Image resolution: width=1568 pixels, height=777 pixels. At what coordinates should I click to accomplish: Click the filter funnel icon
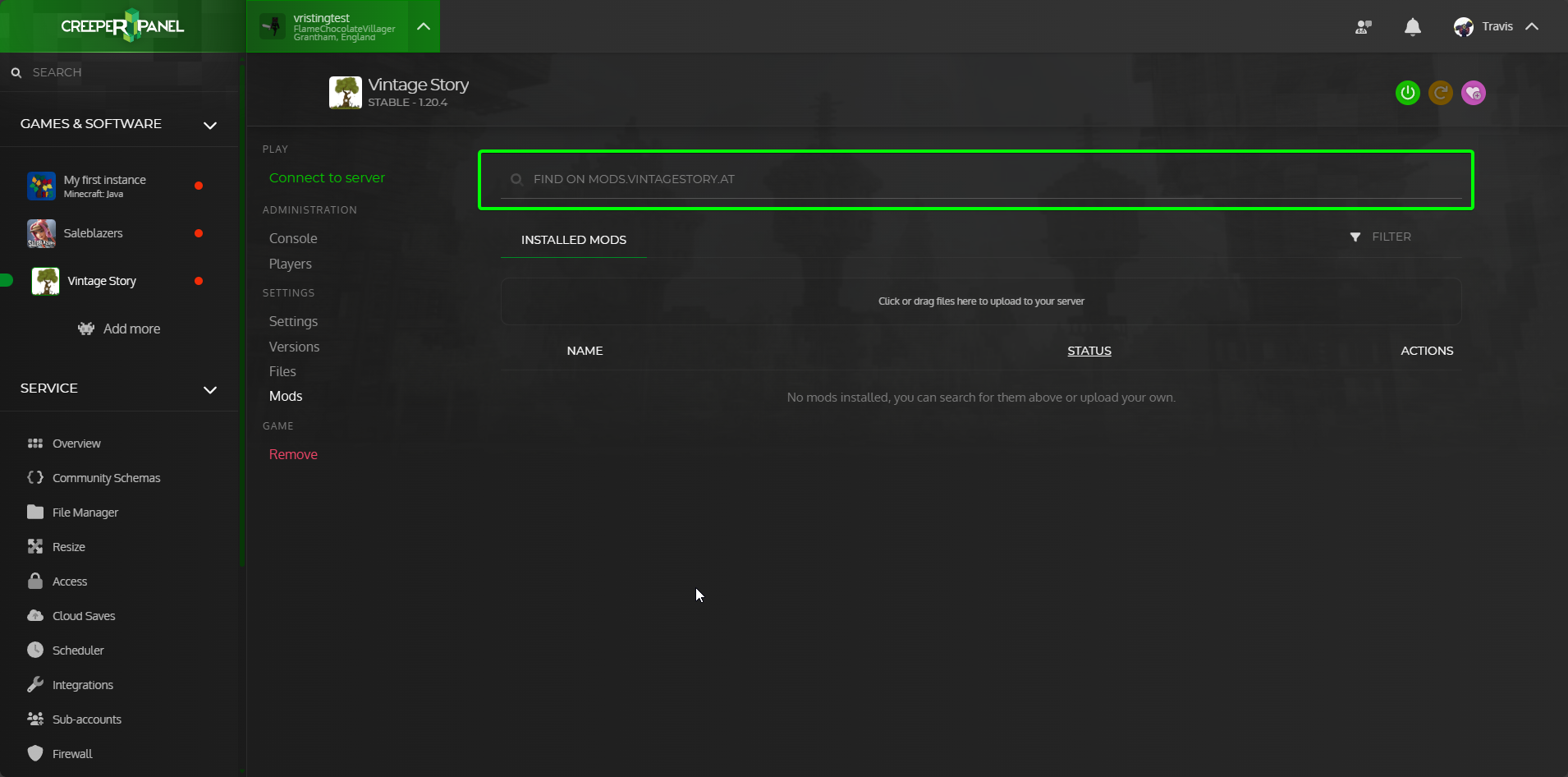1355,237
